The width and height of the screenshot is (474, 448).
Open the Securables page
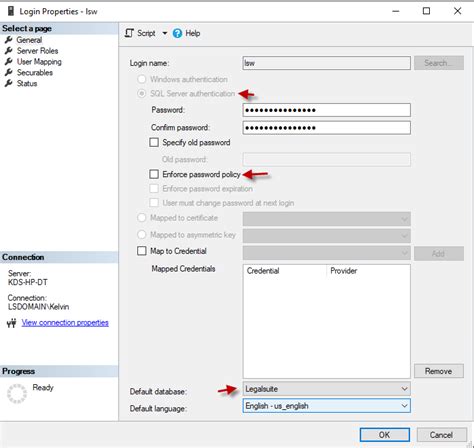click(35, 72)
